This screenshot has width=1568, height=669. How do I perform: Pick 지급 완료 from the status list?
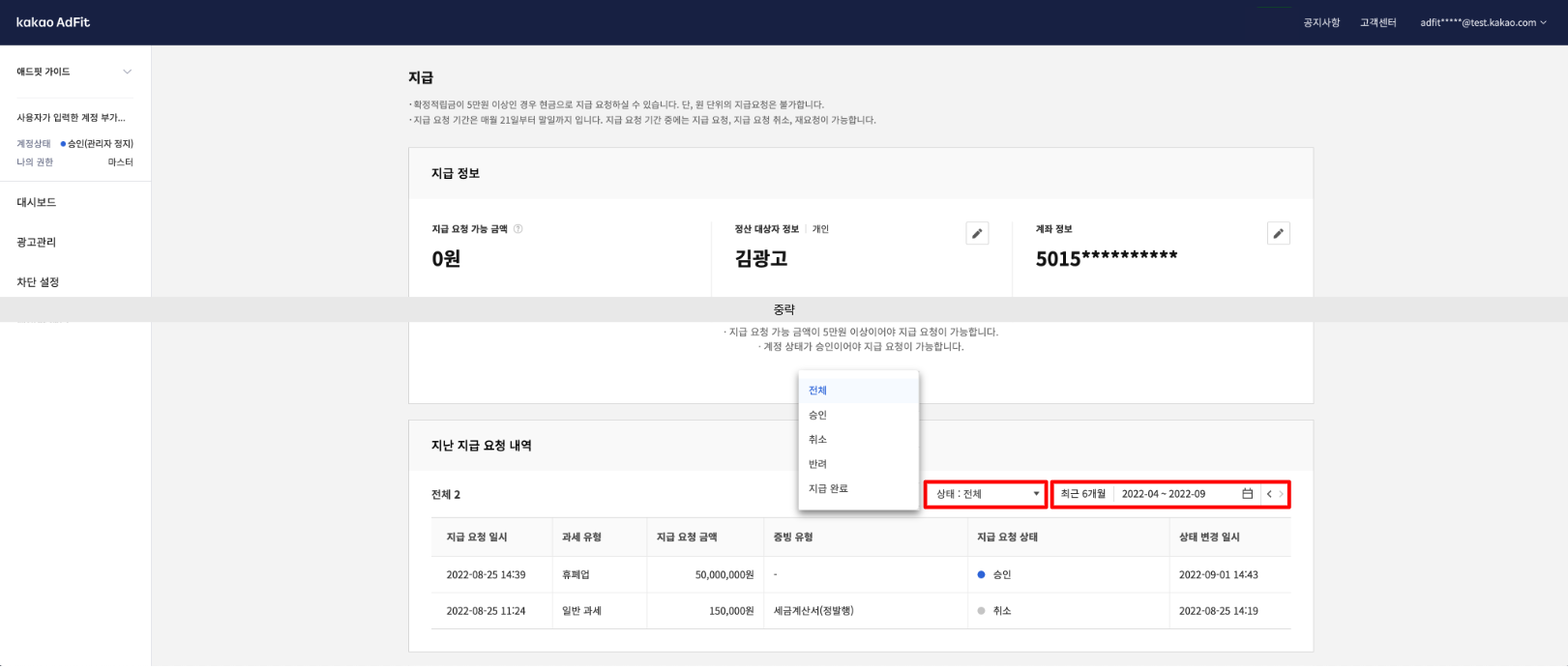tap(828, 489)
